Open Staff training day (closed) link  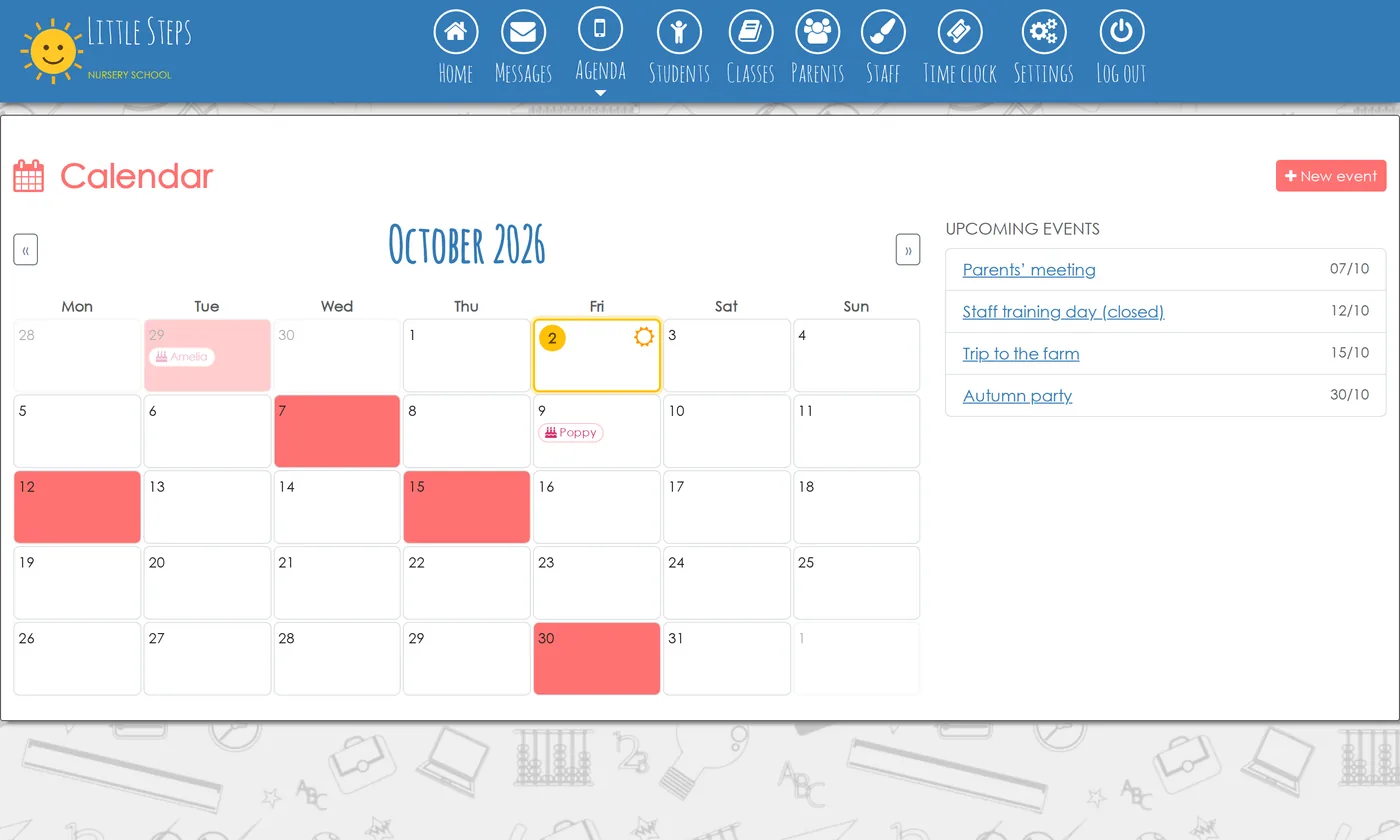pyautogui.click(x=1063, y=312)
